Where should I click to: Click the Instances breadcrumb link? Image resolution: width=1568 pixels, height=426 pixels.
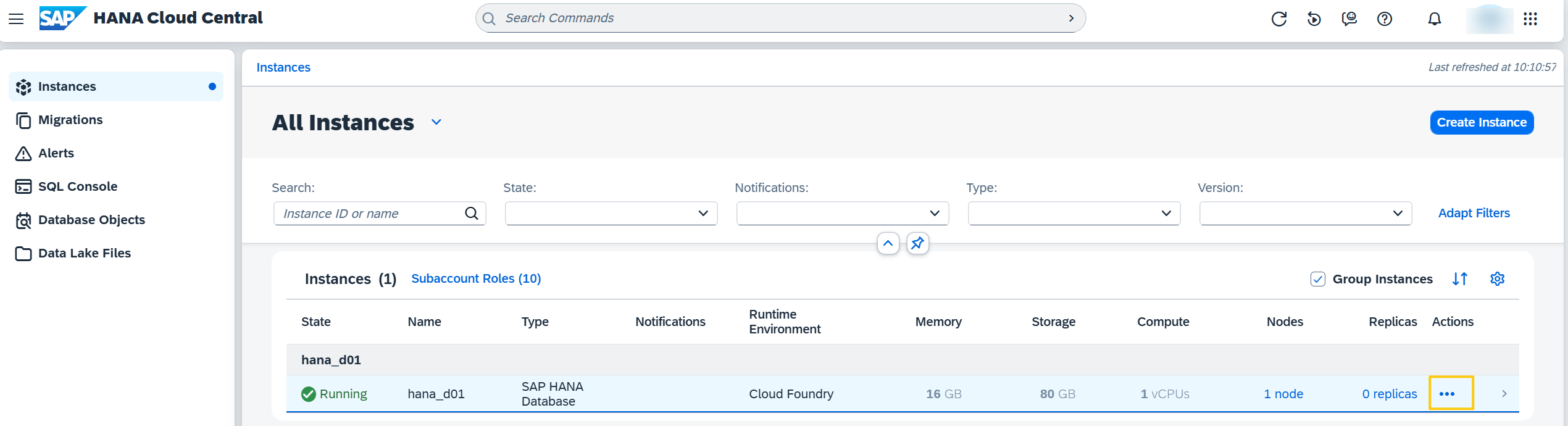(x=283, y=67)
